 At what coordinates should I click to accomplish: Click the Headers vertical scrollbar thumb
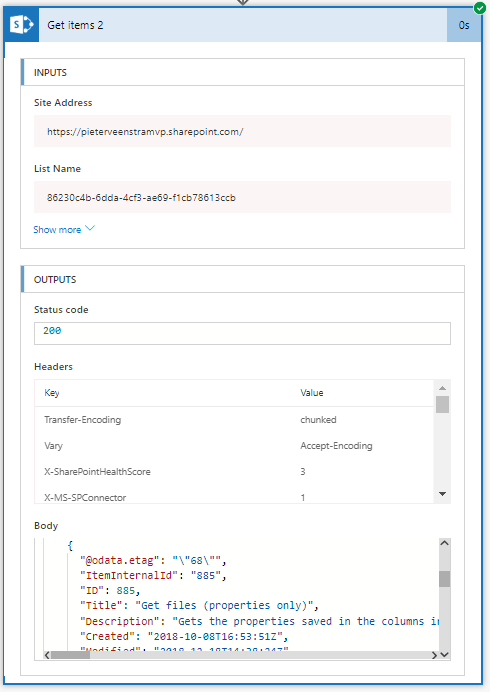point(442,404)
